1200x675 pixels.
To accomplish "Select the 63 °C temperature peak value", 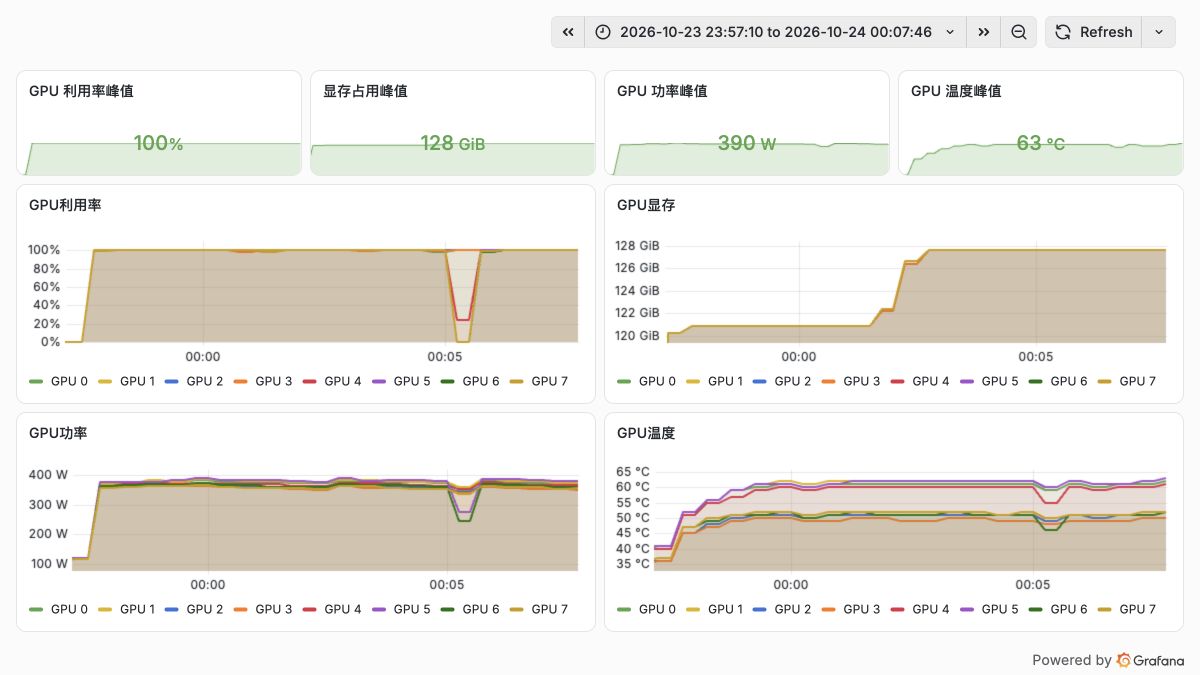I will click(1041, 143).
